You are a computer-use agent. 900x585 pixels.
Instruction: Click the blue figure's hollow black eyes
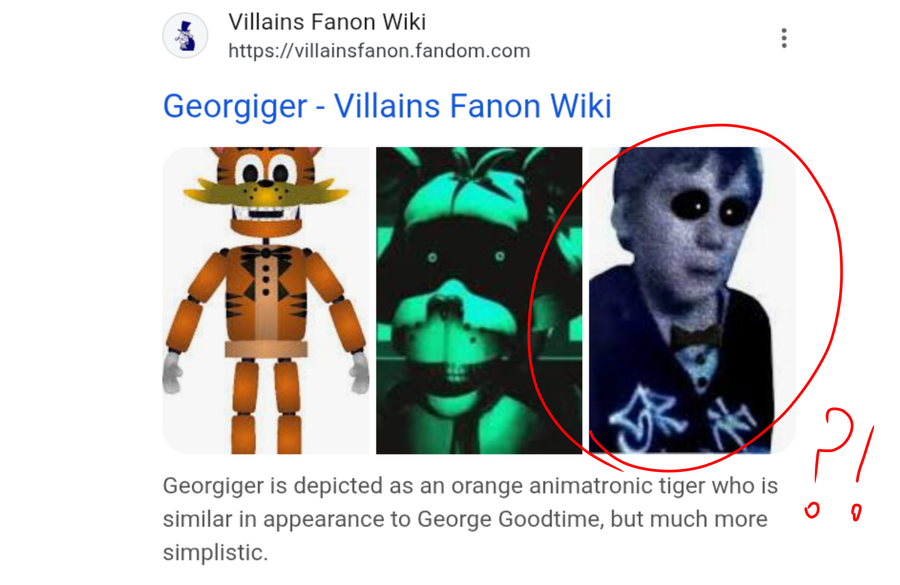coord(709,207)
